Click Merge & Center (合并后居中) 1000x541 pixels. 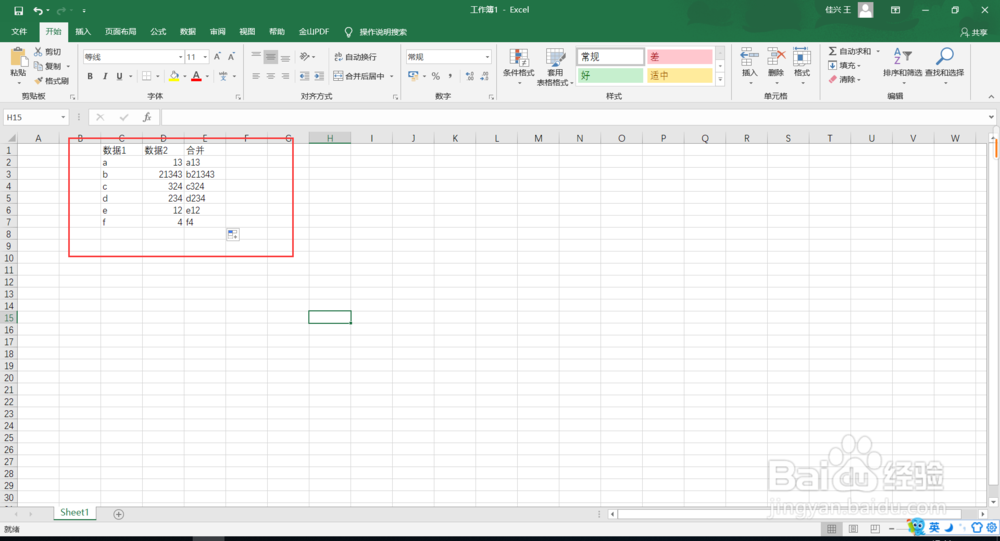click(x=359, y=76)
